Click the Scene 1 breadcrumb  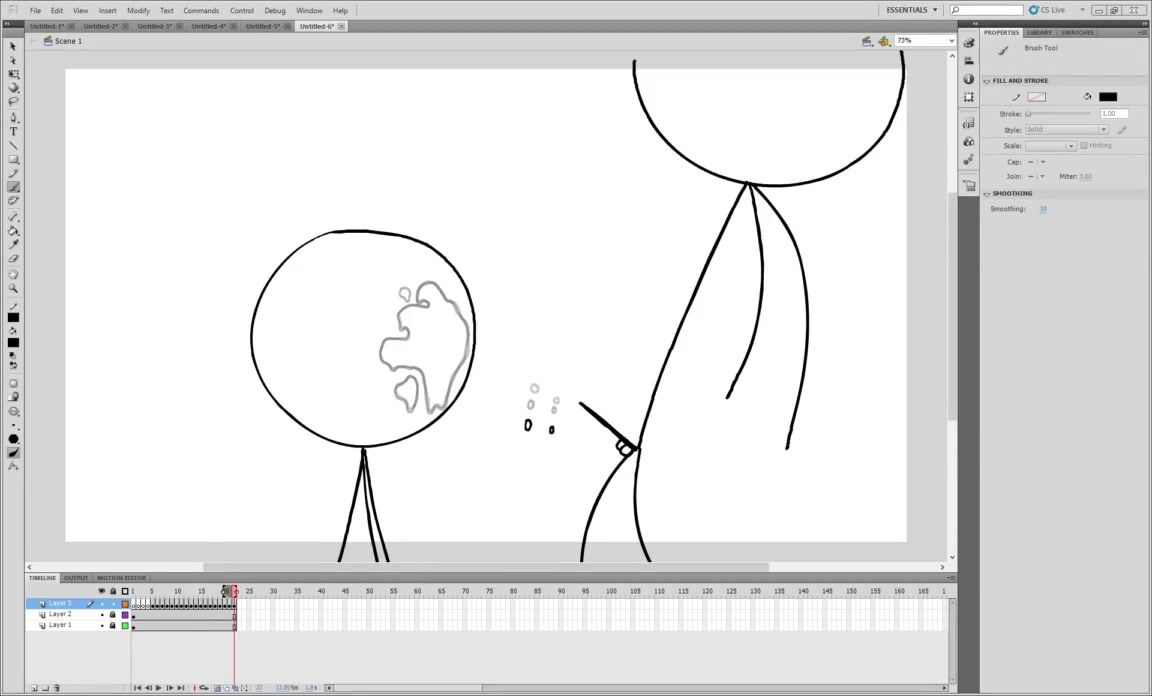click(68, 41)
